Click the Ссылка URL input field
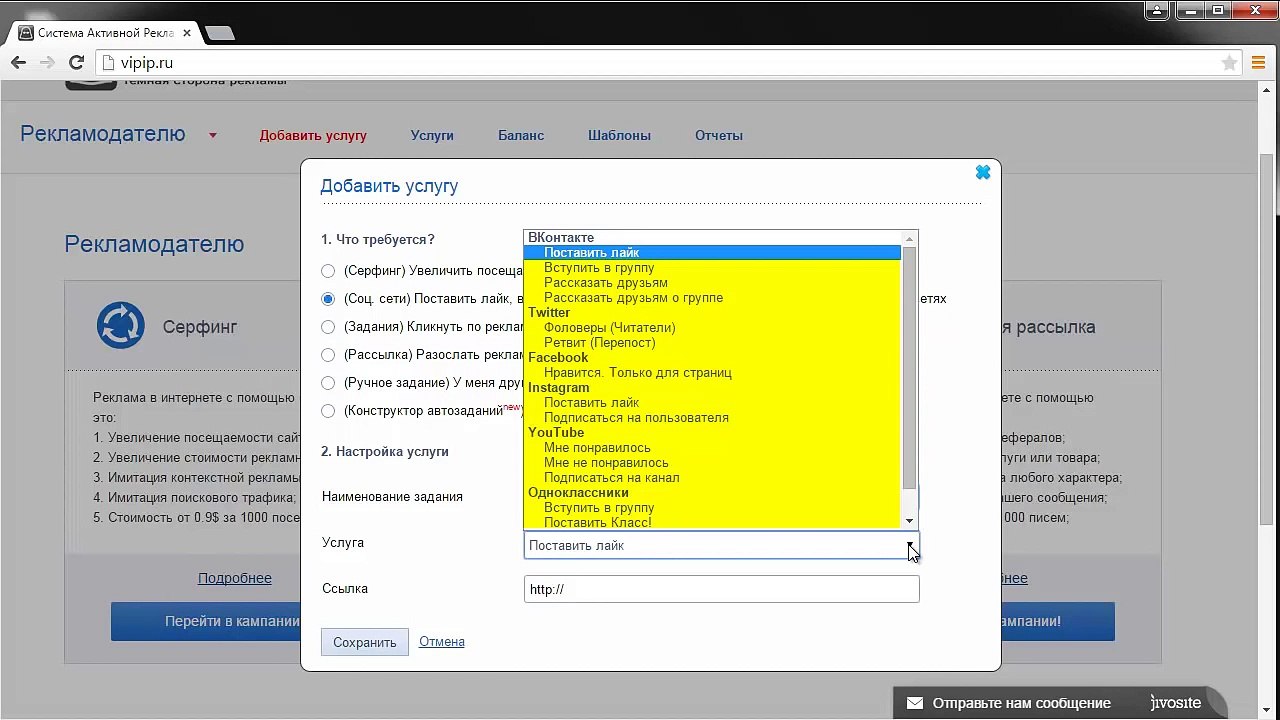The width and height of the screenshot is (1280, 720). (721, 589)
